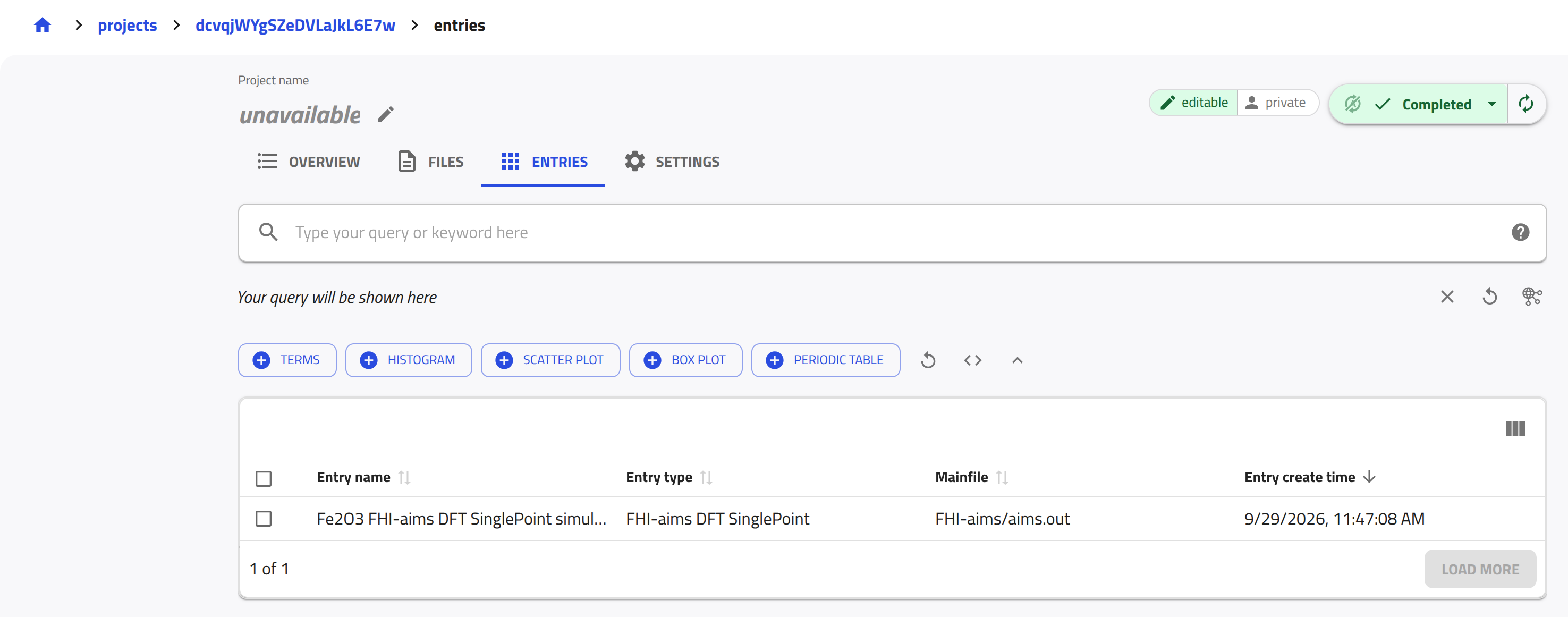Click the editable status chip
This screenshot has width=1568, height=617.
point(1193,103)
